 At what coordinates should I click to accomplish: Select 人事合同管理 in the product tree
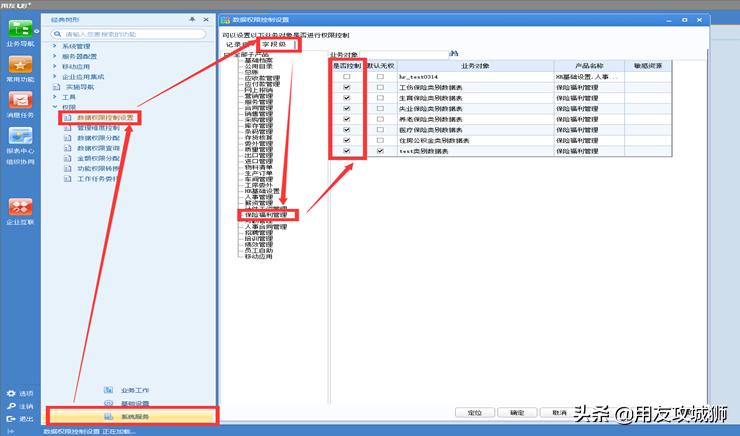point(266,227)
